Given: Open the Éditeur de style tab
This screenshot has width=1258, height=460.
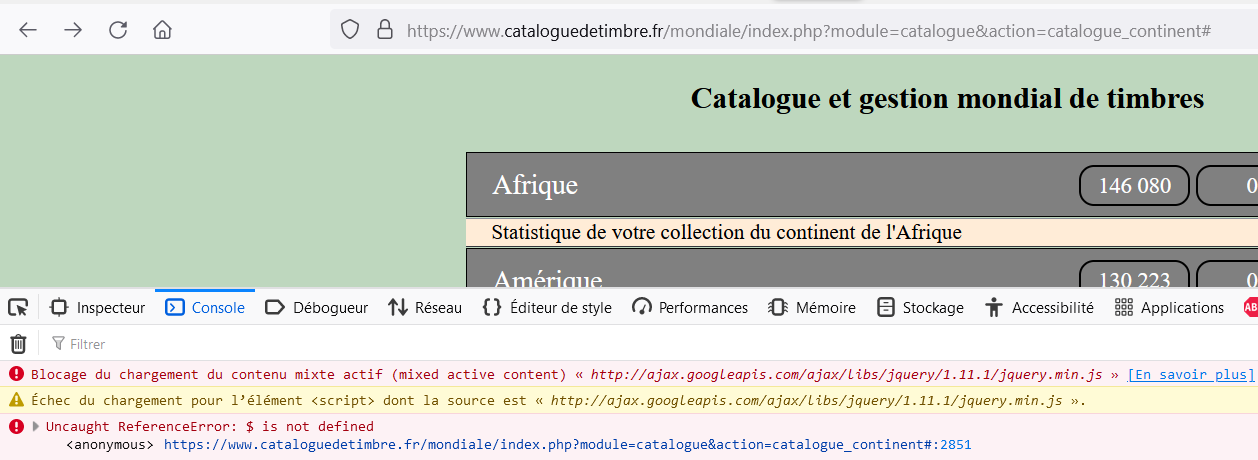Looking at the screenshot, I should pos(547,307).
